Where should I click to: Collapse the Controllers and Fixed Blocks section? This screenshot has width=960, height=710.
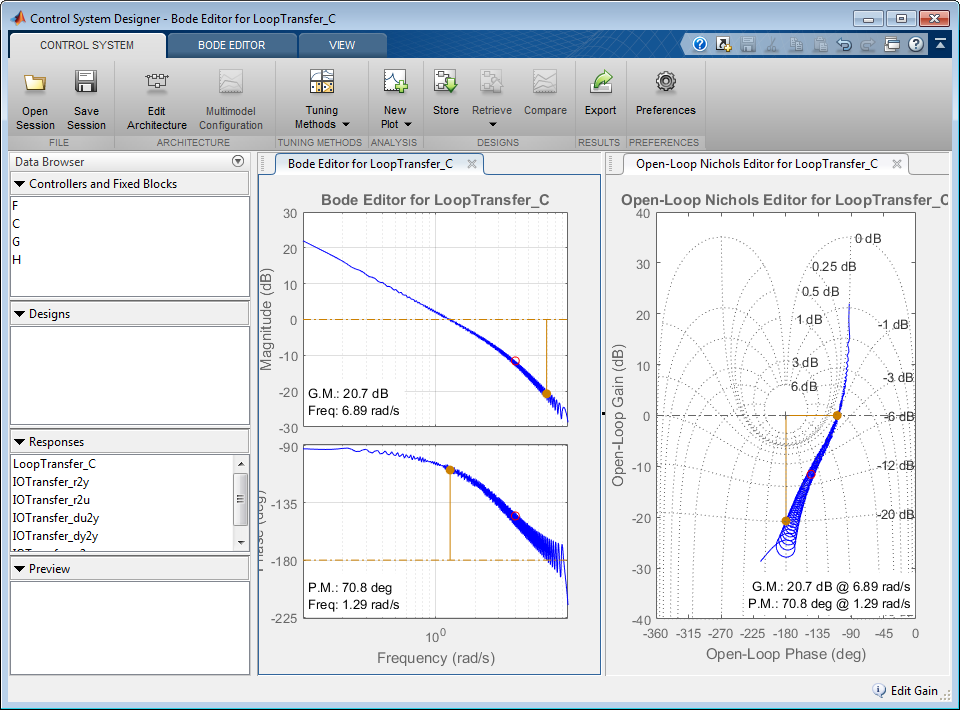20,184
